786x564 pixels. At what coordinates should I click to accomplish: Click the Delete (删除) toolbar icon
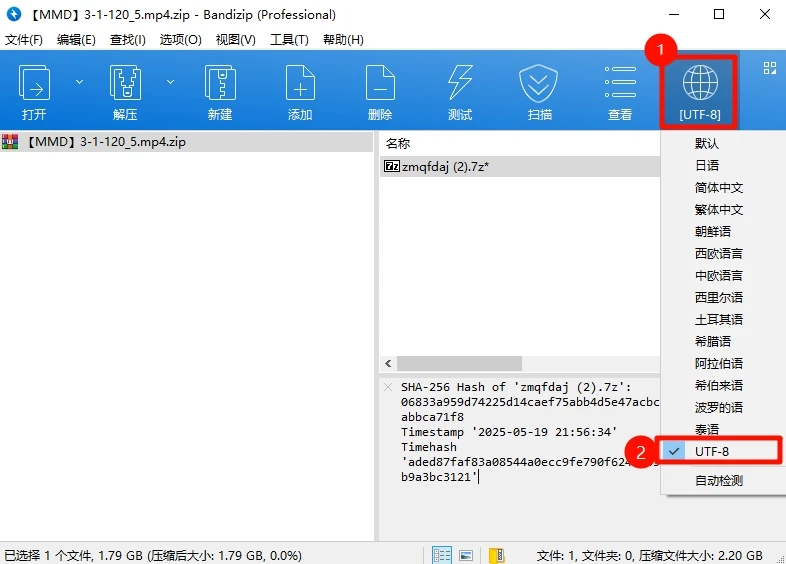tap(380, 92)
